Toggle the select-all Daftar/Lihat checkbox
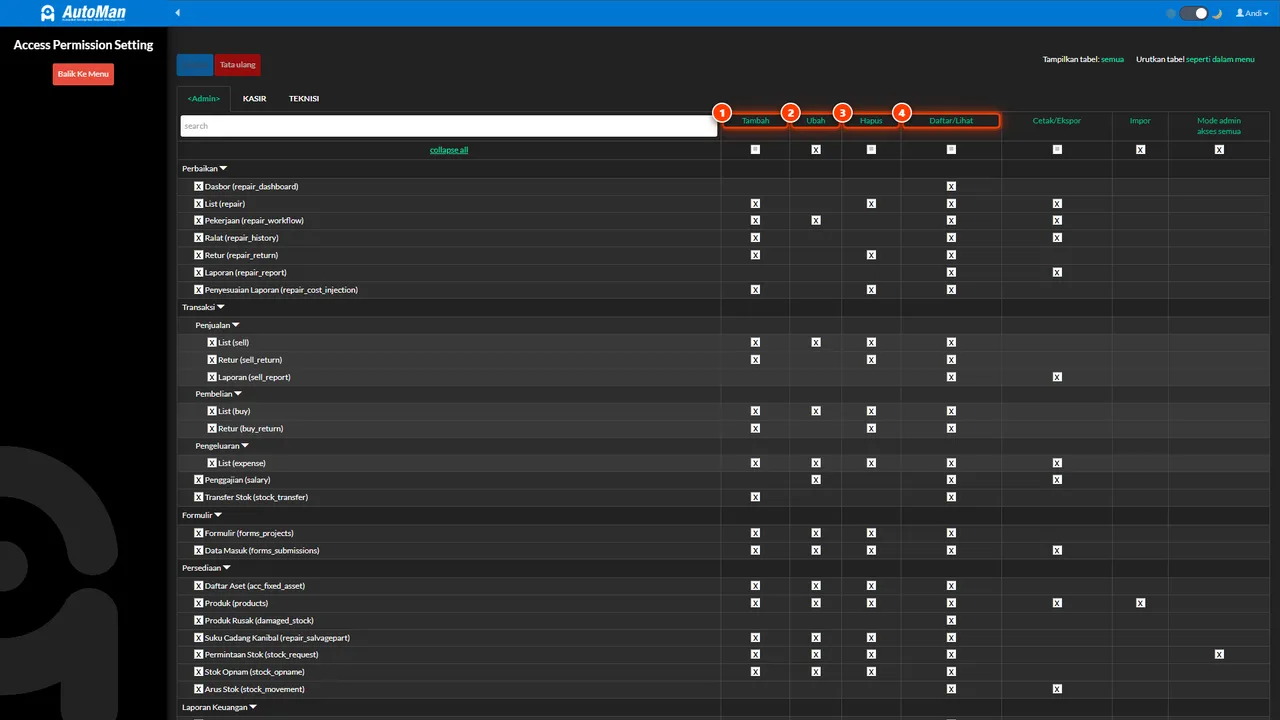 [951, 150]
